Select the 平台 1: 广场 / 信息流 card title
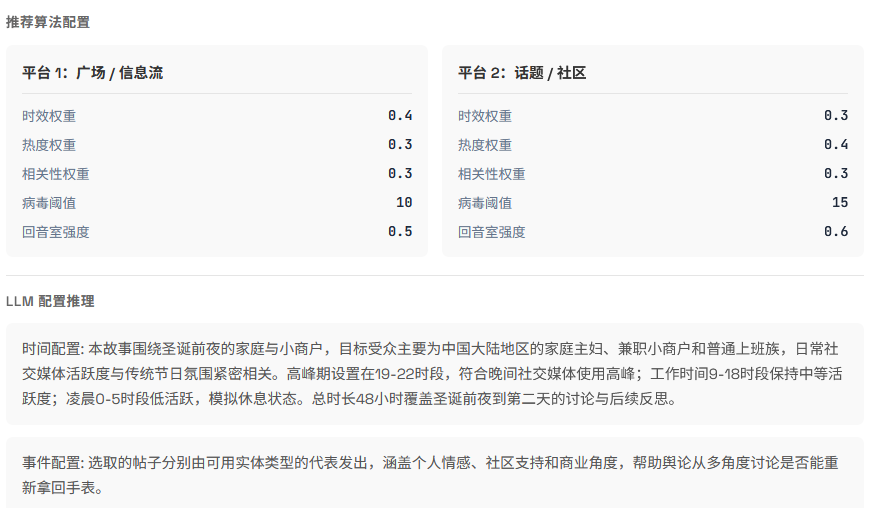 click(92, 73)
